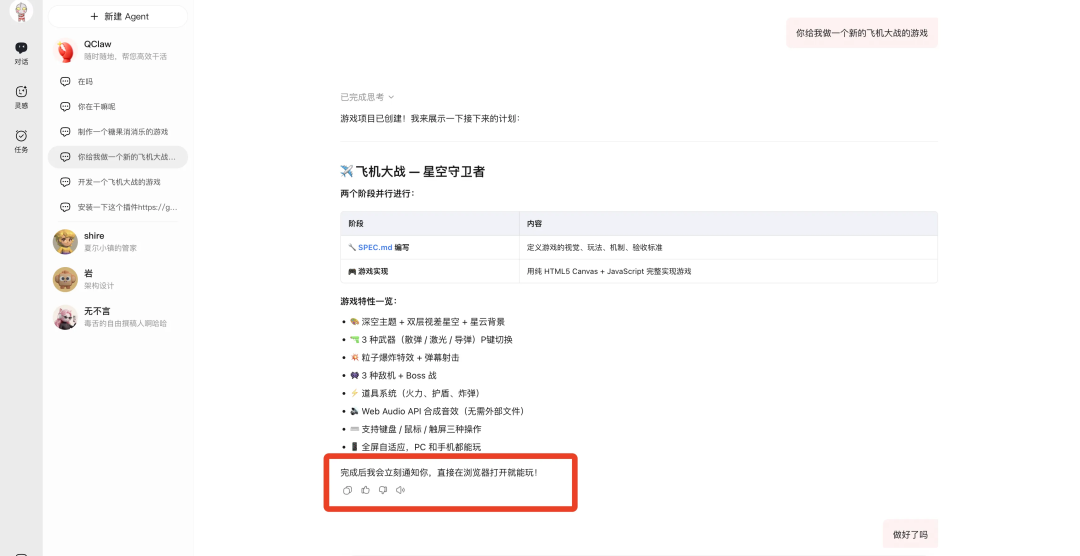The width and height of the screenshot is (1080, 556).
Task: Click the line 游戏项目已创建！我来展示一下接下来的计划
Action: (x=430, y=119)
